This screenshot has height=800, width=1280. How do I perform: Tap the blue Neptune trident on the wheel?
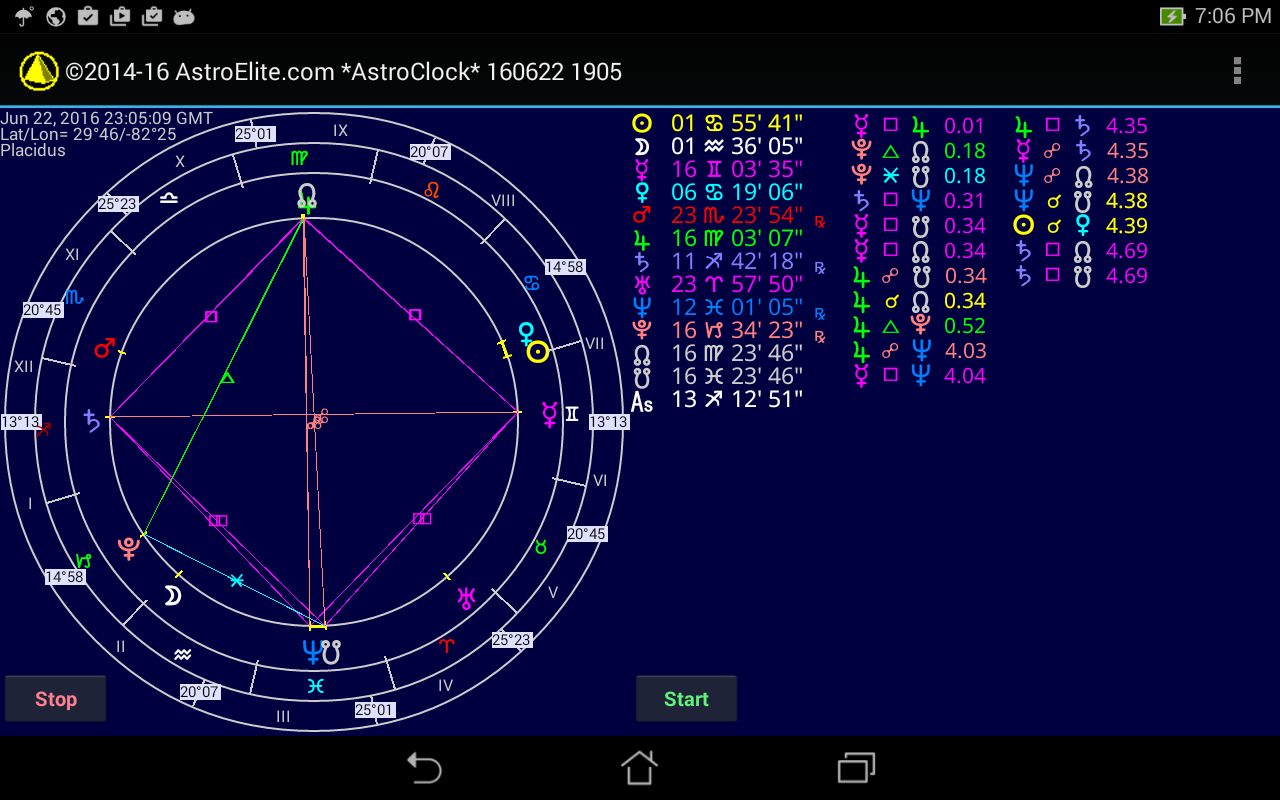pos(311,652)
